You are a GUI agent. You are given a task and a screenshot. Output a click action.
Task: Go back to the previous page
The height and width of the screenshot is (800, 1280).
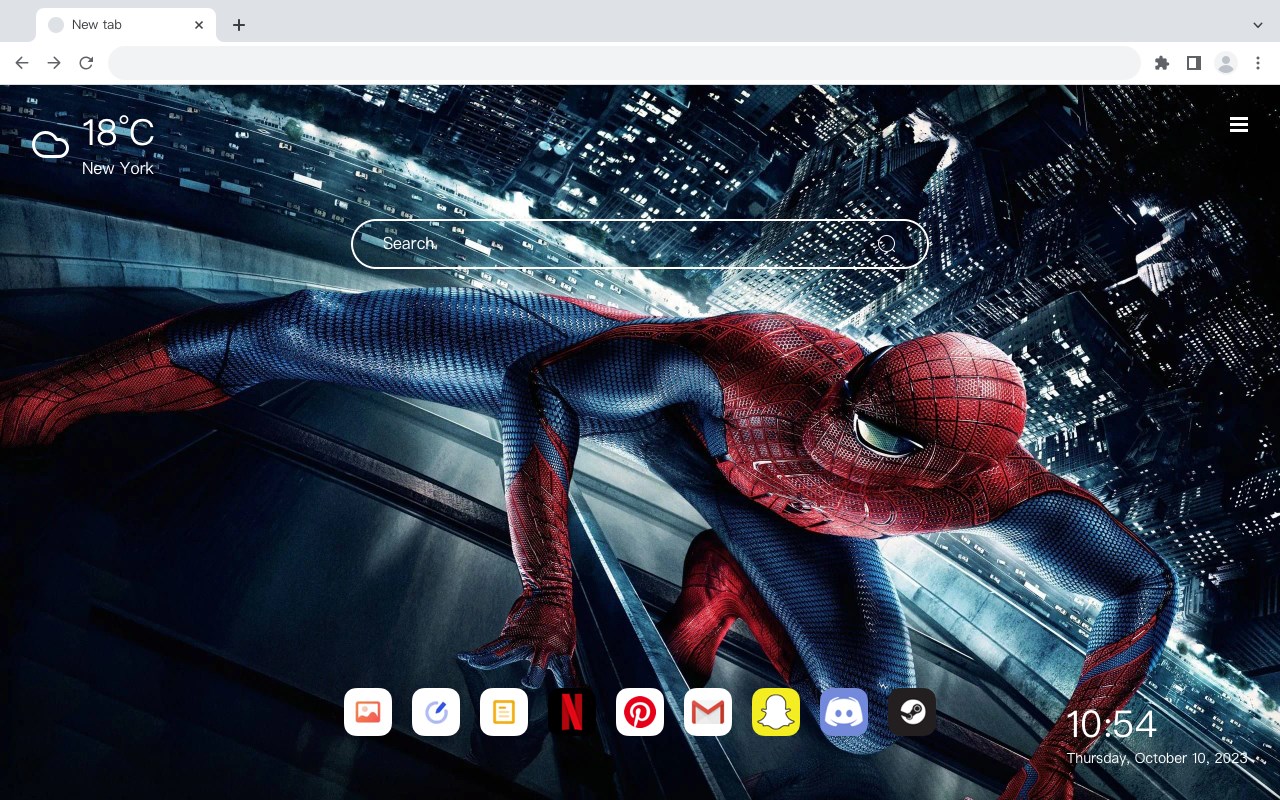click(22, 63)
